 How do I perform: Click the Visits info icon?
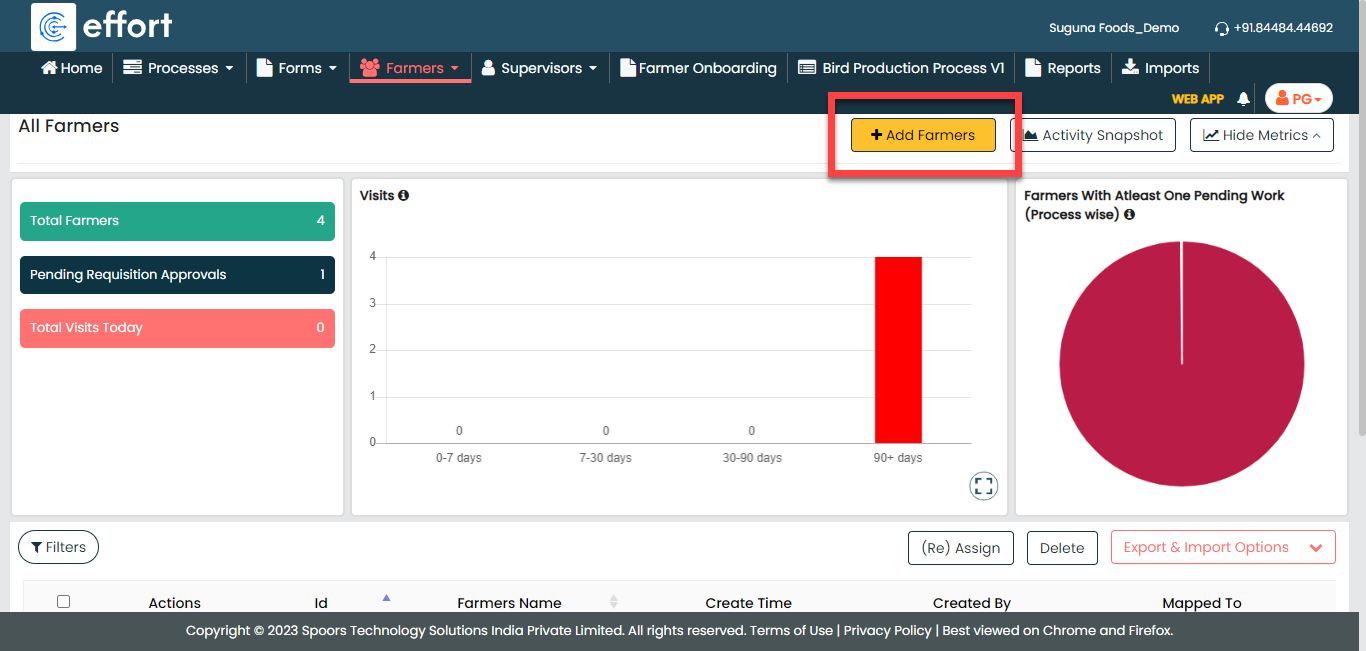[x=404, y=196]
